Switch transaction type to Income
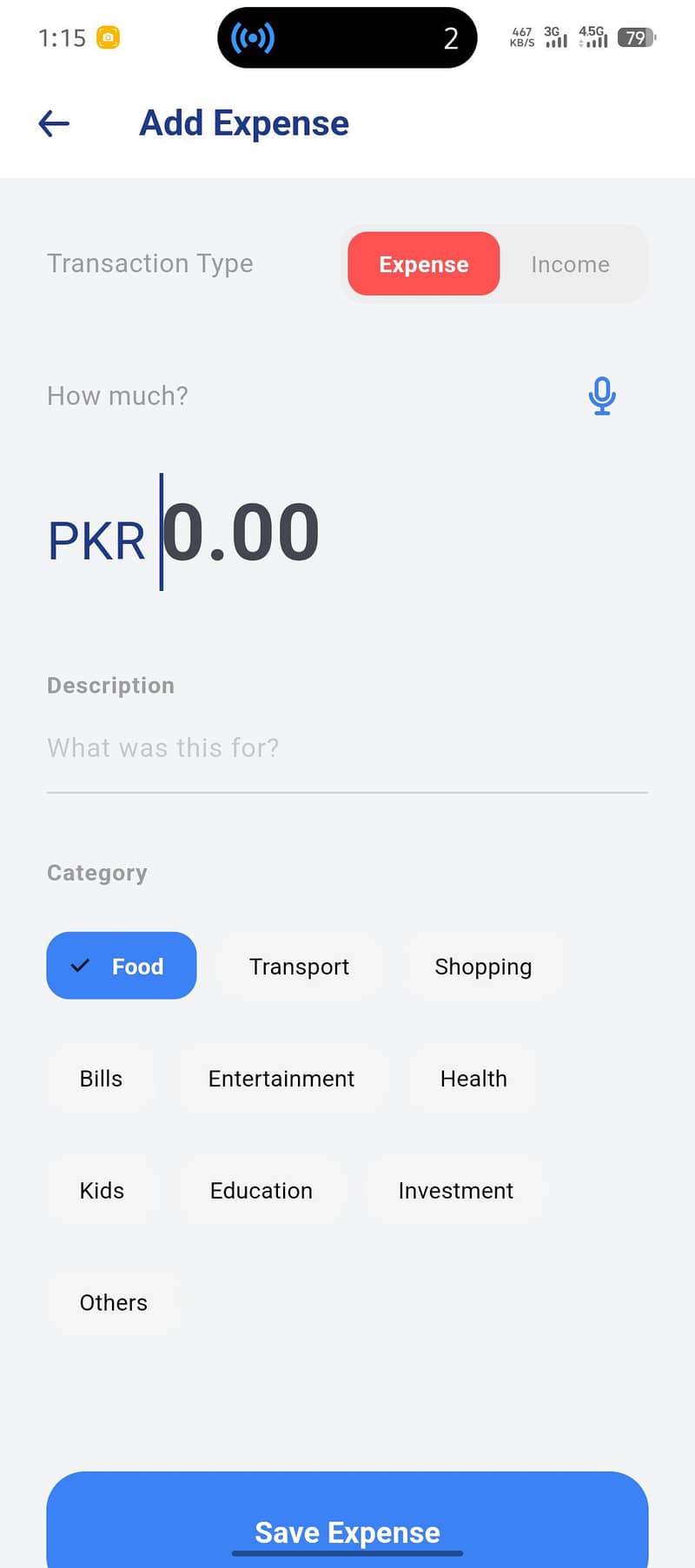 [570, 264]
